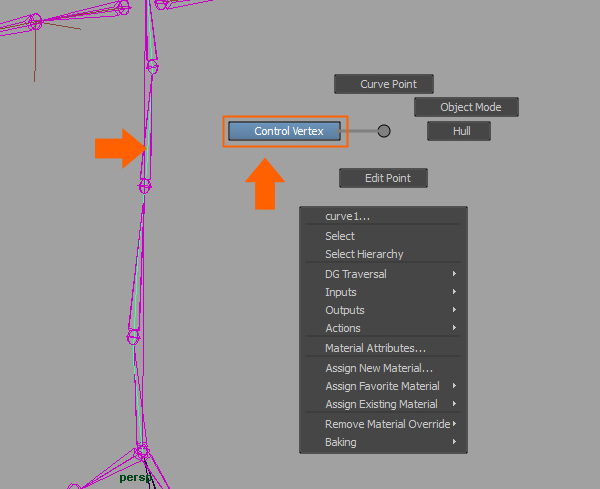Expand Actions submenu
This screenshot has height=489, width=600.
pos(383,328)
